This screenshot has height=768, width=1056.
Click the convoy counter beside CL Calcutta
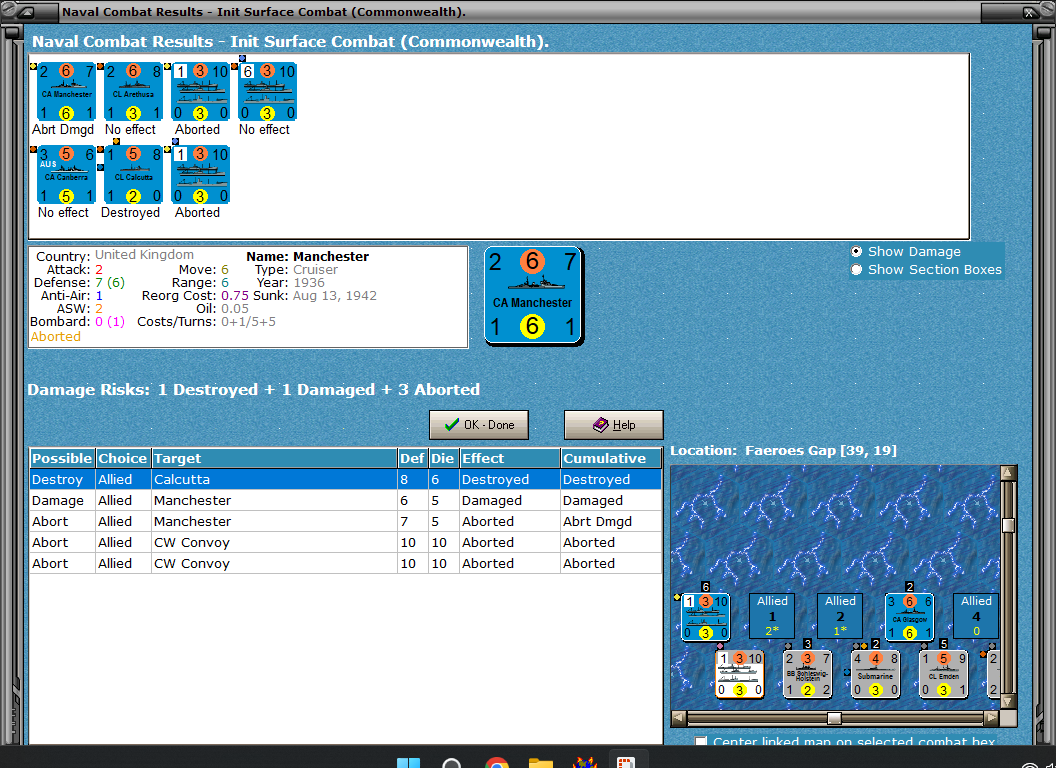[201, 174]
